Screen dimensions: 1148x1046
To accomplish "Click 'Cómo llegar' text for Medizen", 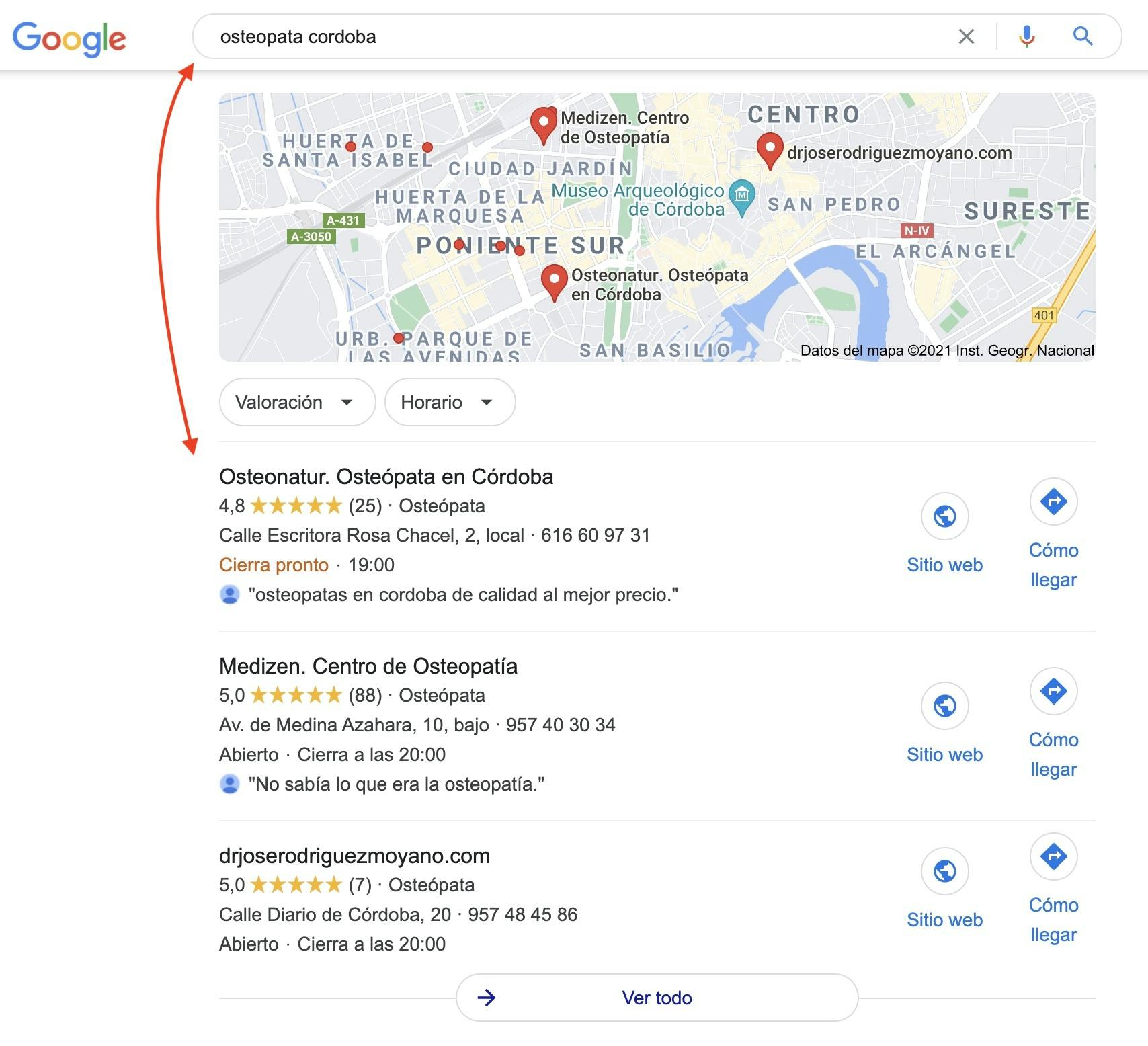I will (1053, 754).
